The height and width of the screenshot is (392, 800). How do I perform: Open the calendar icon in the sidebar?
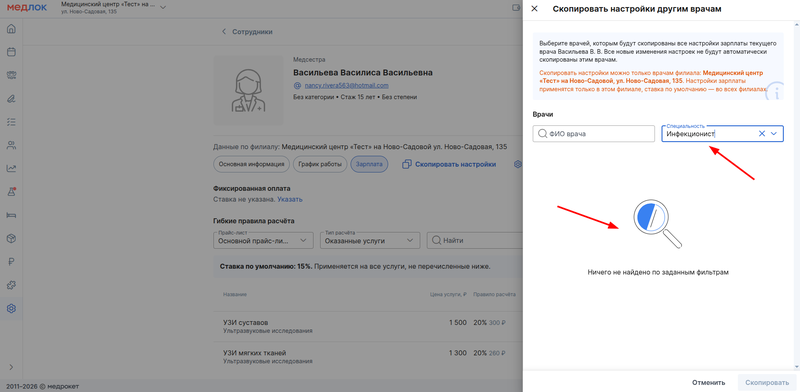click(11, 52)
